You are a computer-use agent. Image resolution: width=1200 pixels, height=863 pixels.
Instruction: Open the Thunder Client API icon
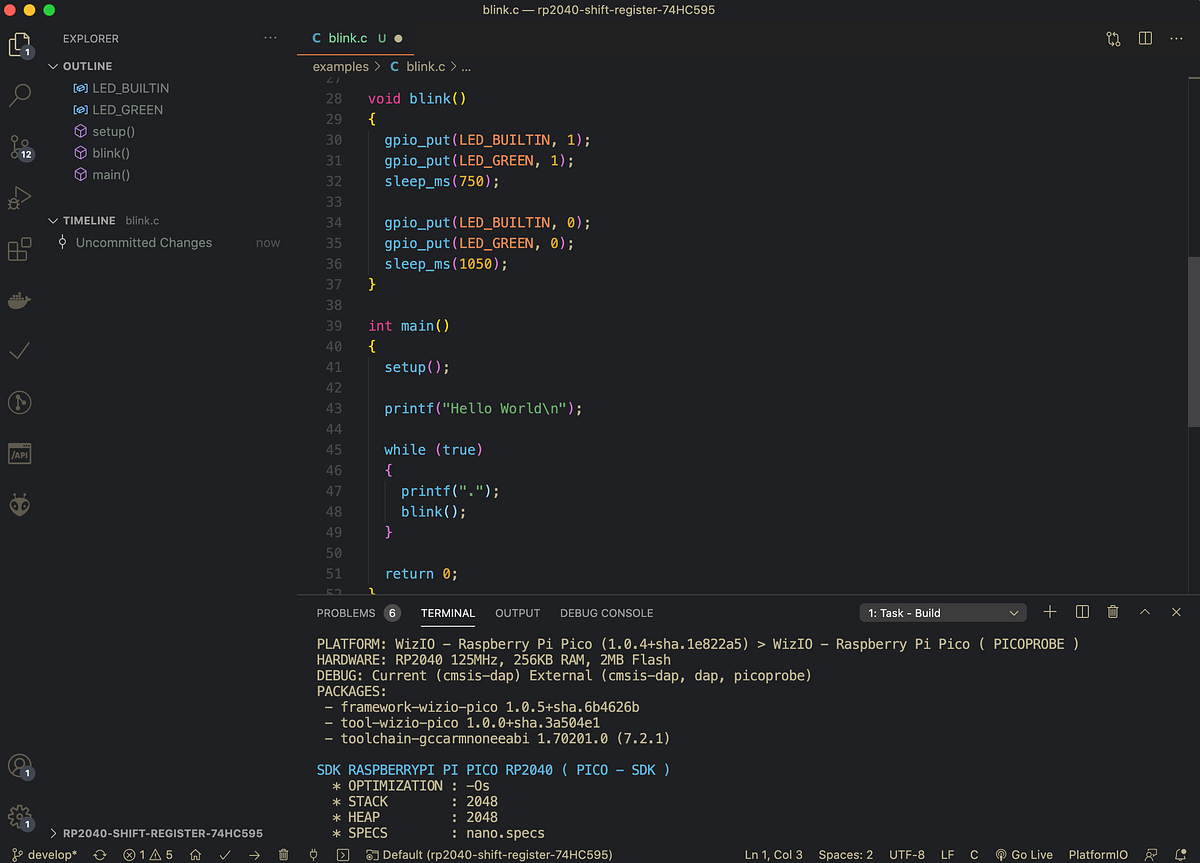20,453
